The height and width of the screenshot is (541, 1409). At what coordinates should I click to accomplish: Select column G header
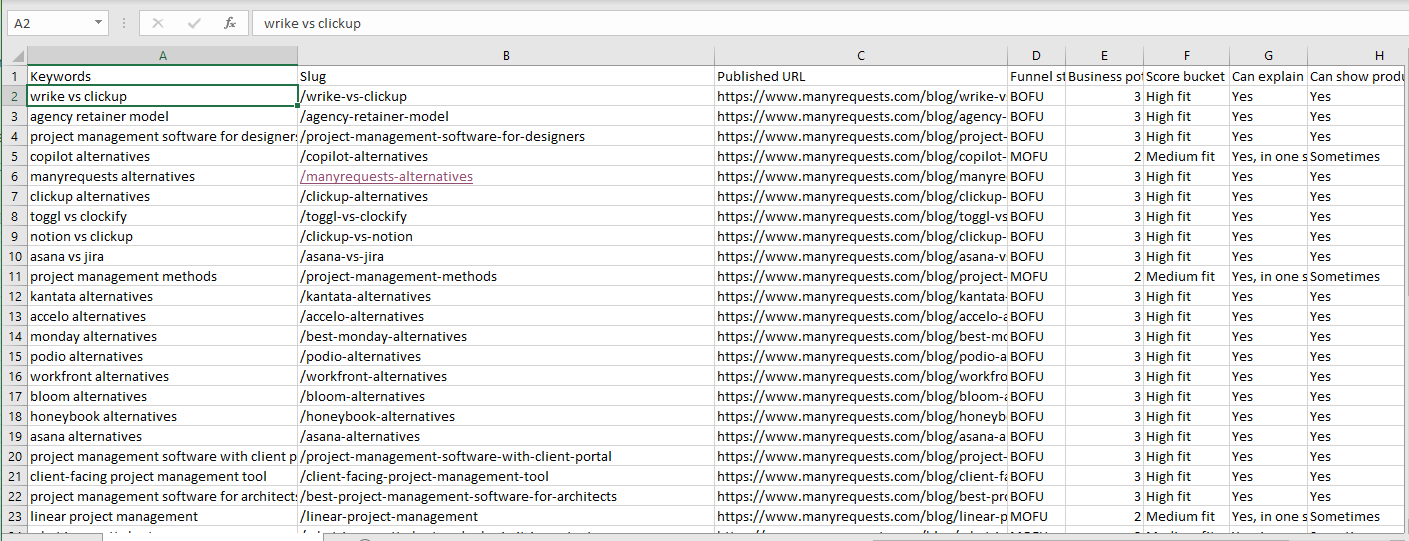[1268, 56]
